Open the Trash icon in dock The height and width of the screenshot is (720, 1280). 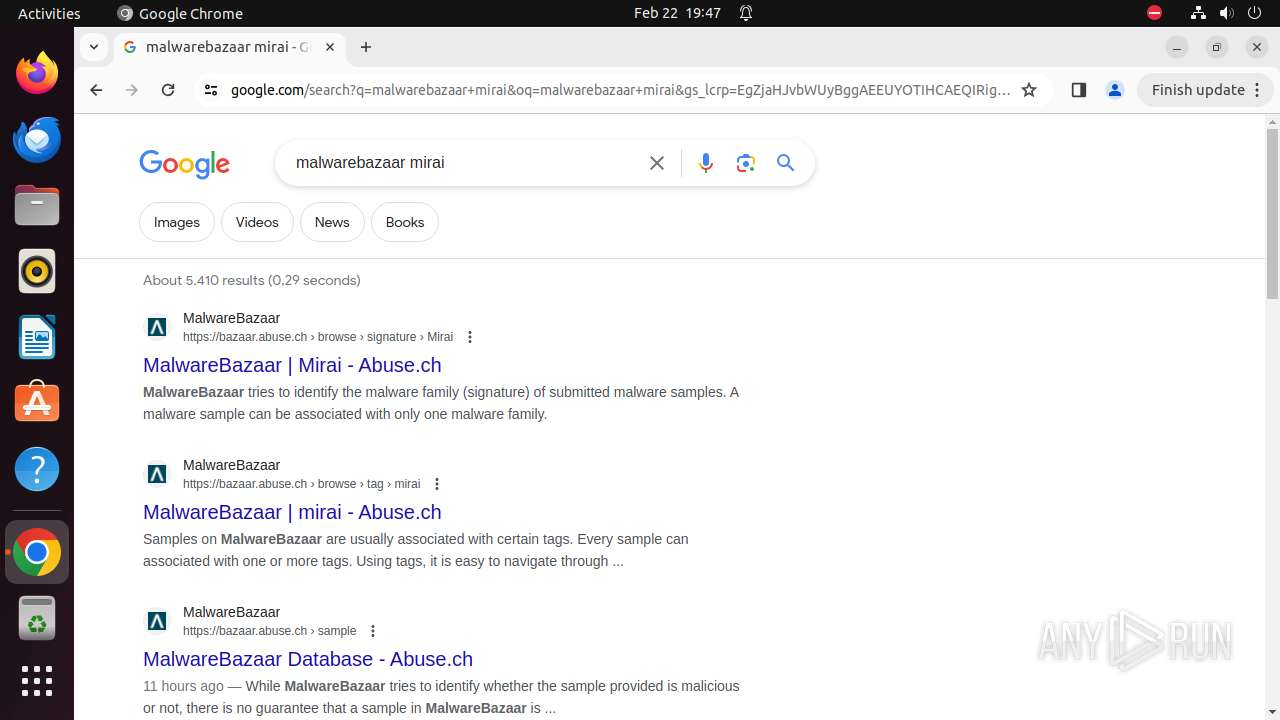coord(37,618)
